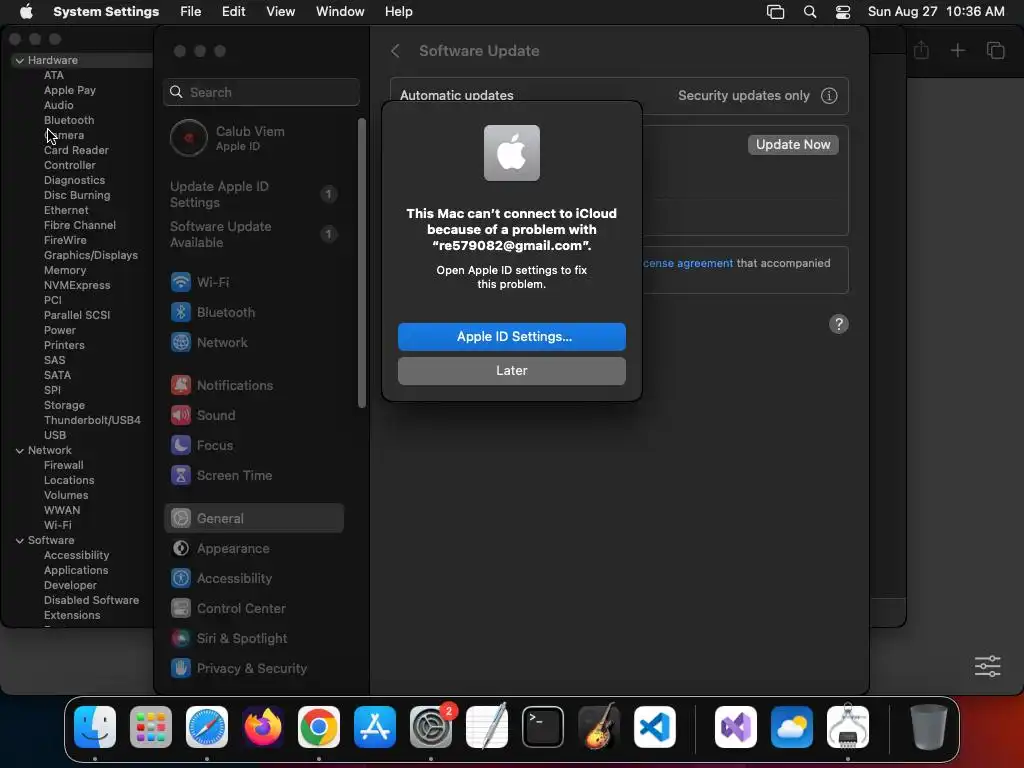Screen dimensions: 1024x768
Task: Open Bluetooth settings in Settings sidebar
Action: (x=253, y=312)
